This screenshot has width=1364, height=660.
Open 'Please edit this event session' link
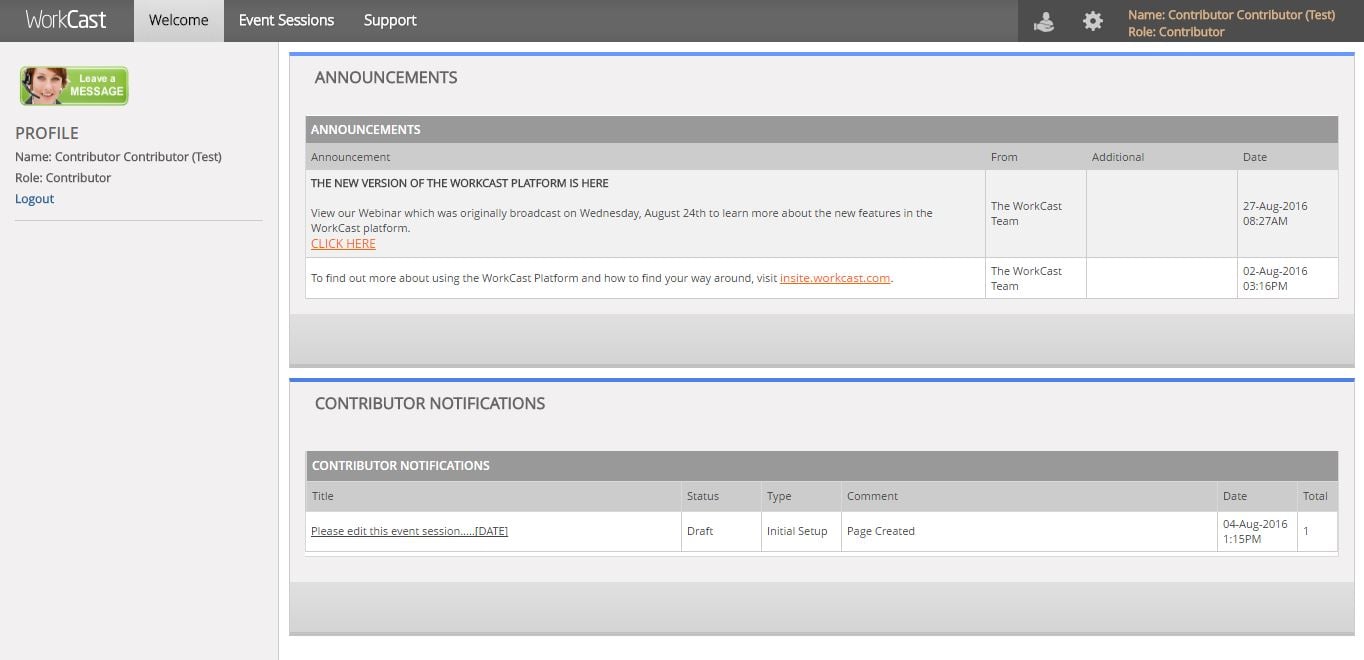tap(409, 531)
